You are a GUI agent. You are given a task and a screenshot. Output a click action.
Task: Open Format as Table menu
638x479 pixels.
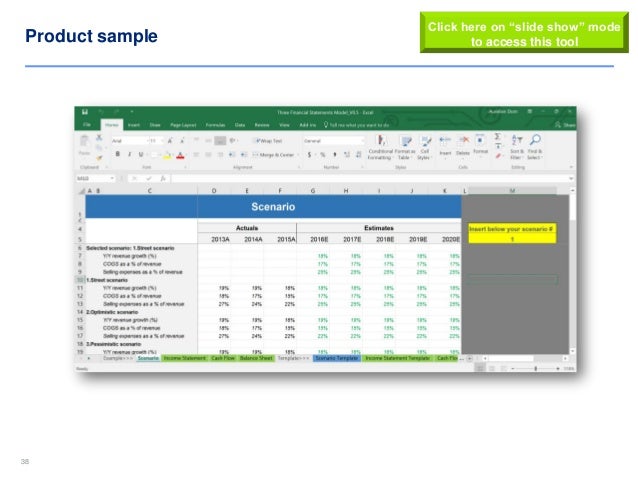click(x=405, y=147)
